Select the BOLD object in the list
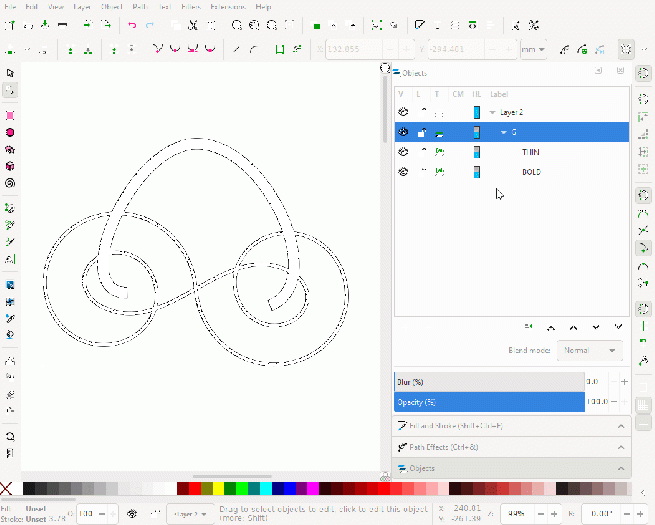Viewport: 655px width, 525px height. [531, 172]
